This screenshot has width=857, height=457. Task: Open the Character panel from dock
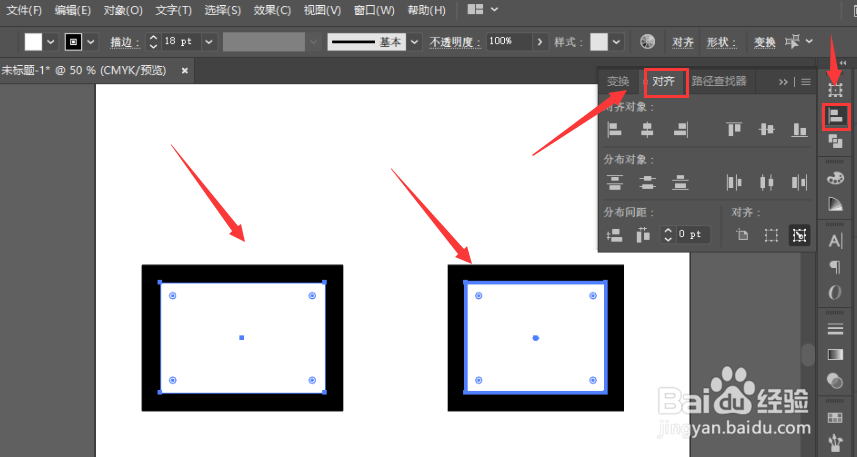(x=835, y=241)
